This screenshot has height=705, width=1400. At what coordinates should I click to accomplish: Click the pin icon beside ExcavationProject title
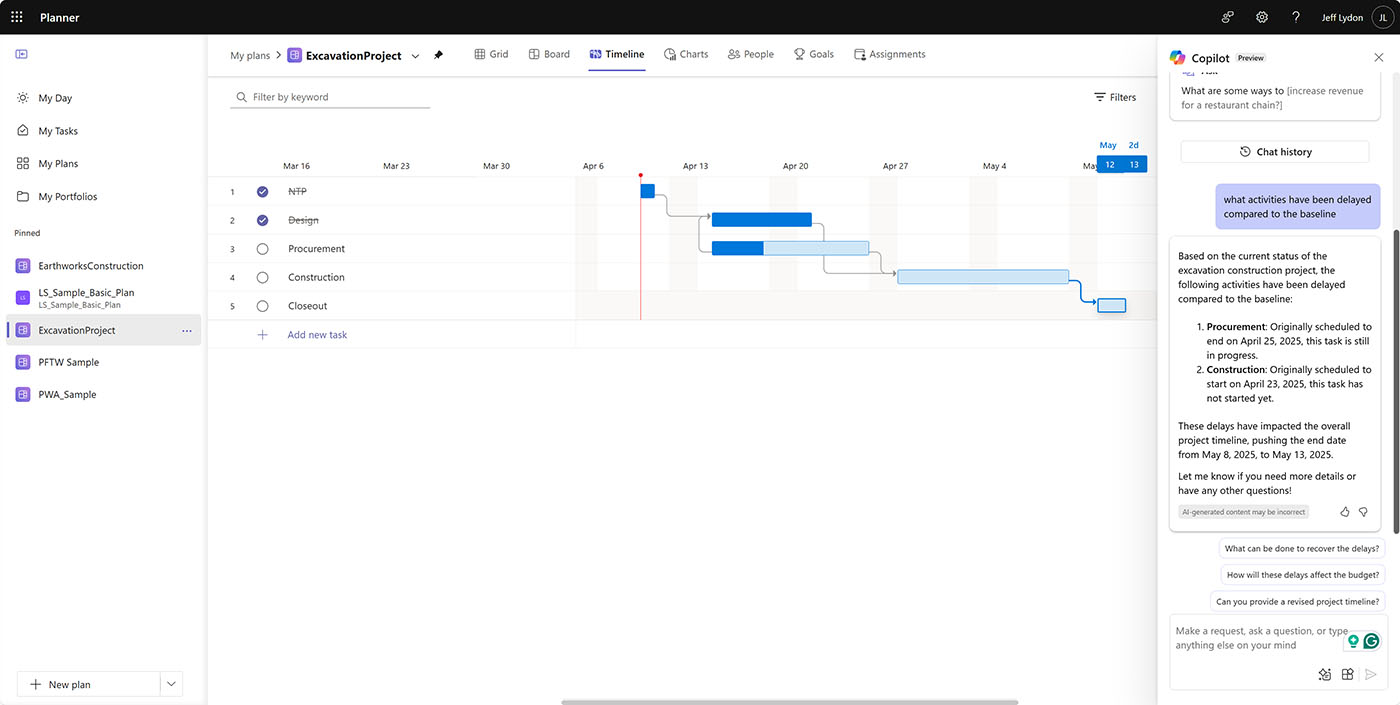(438, 55)
